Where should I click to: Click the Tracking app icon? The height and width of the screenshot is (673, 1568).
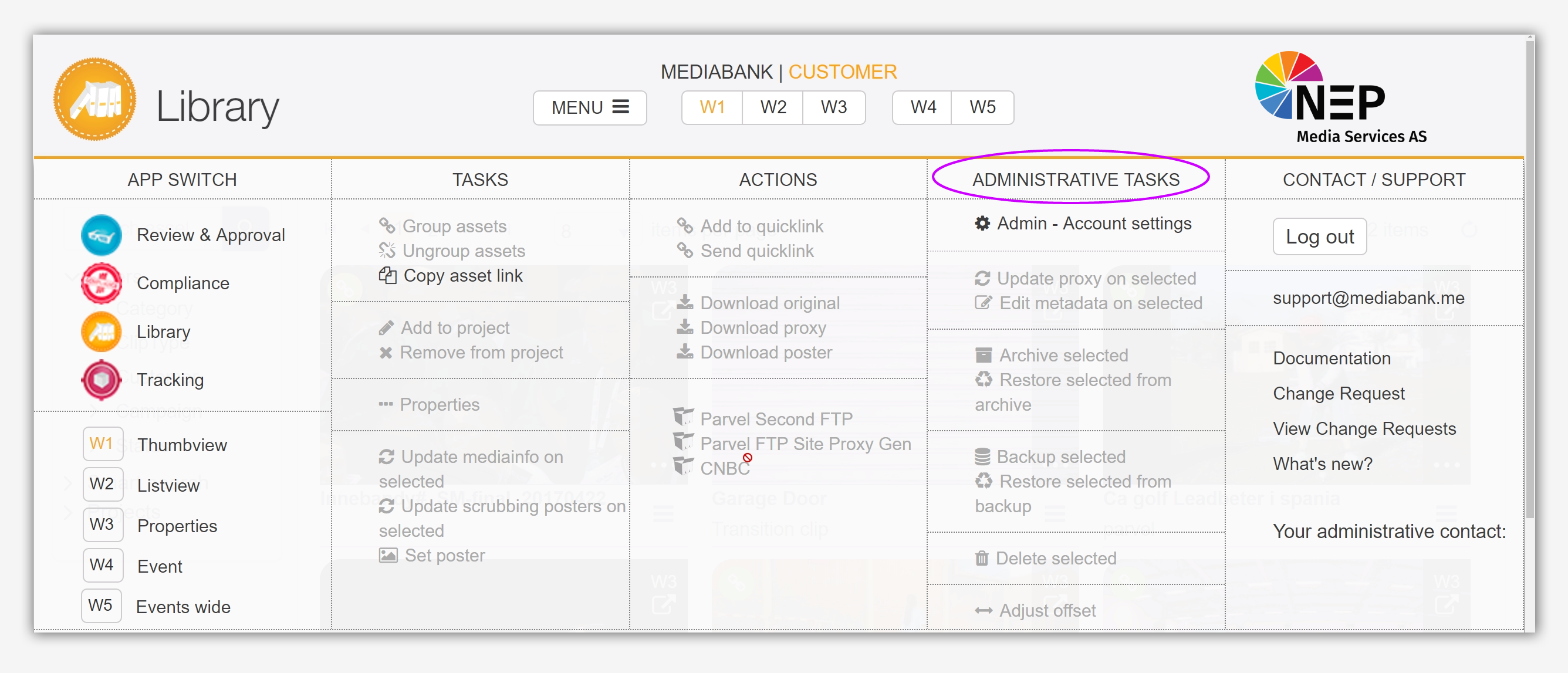pos(101,380)
